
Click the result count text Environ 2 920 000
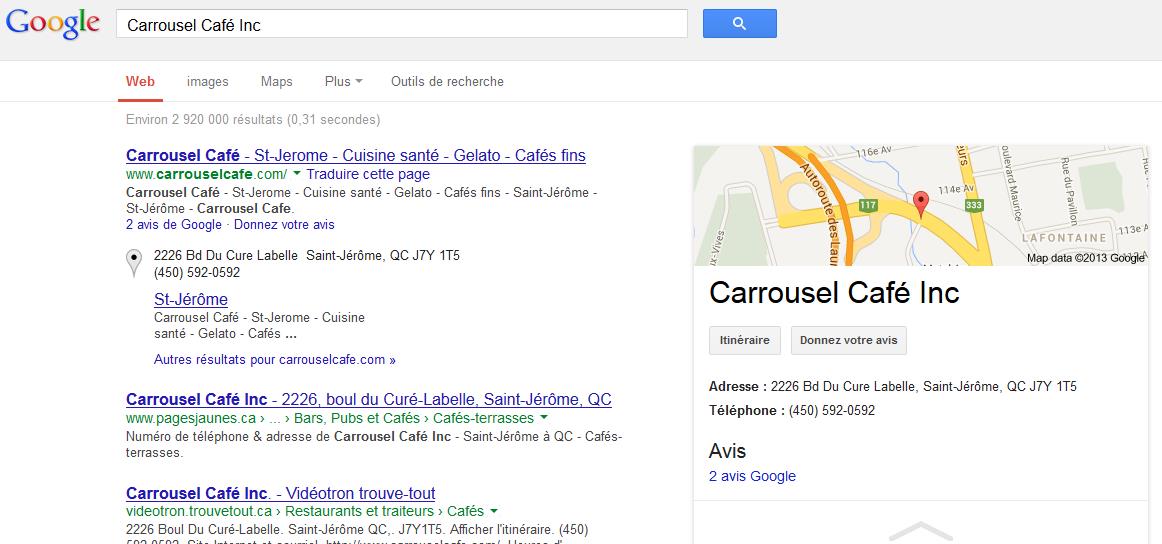(x=253, y=119)
